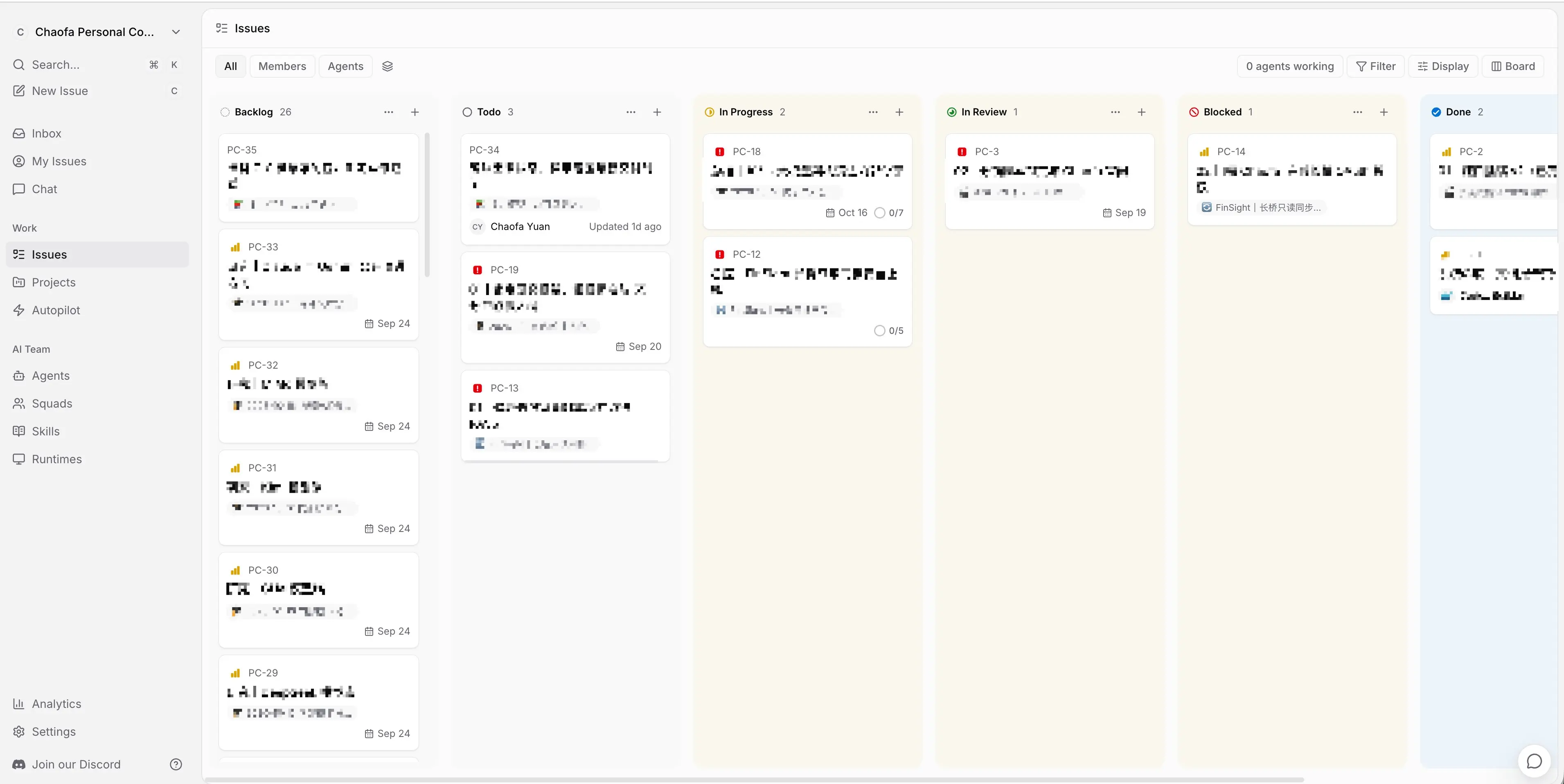This screenshot has height=784, width=1564.
Task: Open In Review column more options menu
Action: (1116, 113)
